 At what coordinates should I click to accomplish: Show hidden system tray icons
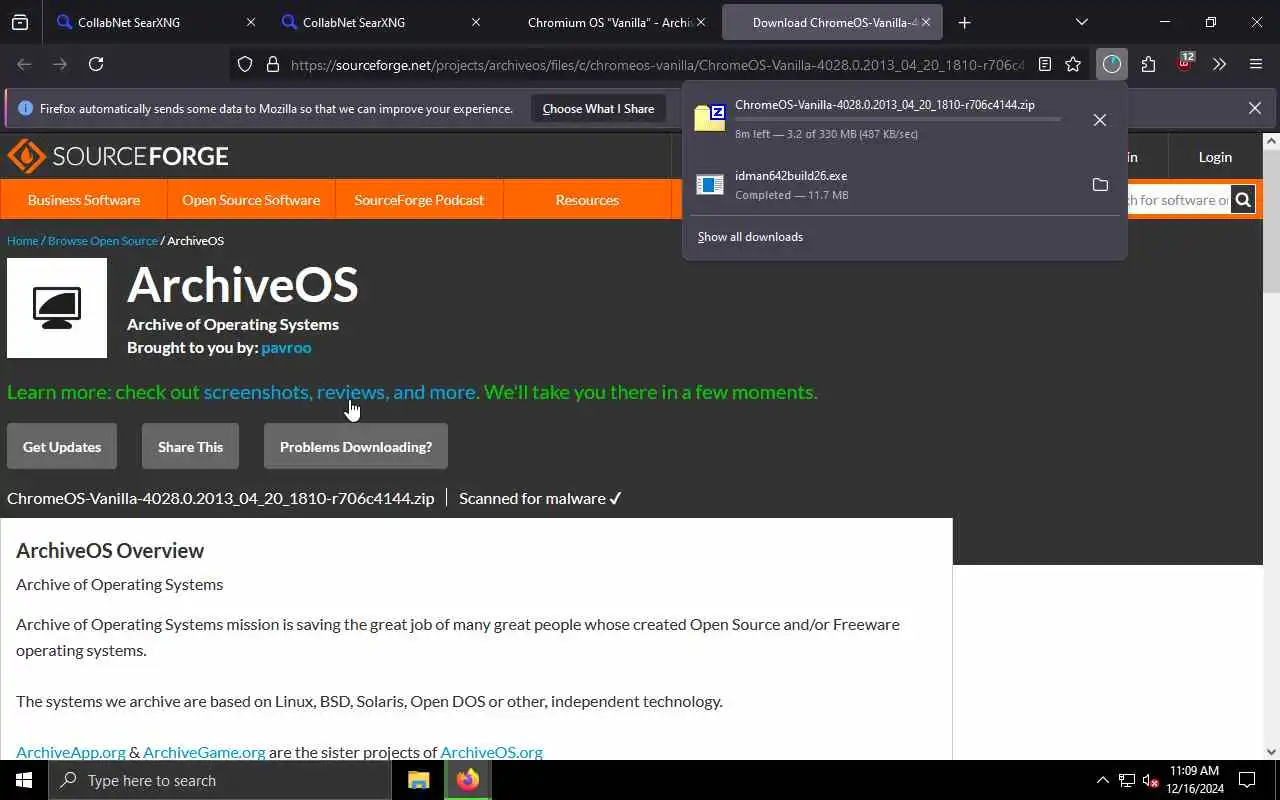pyautogui.click(x=1103, y=780)
